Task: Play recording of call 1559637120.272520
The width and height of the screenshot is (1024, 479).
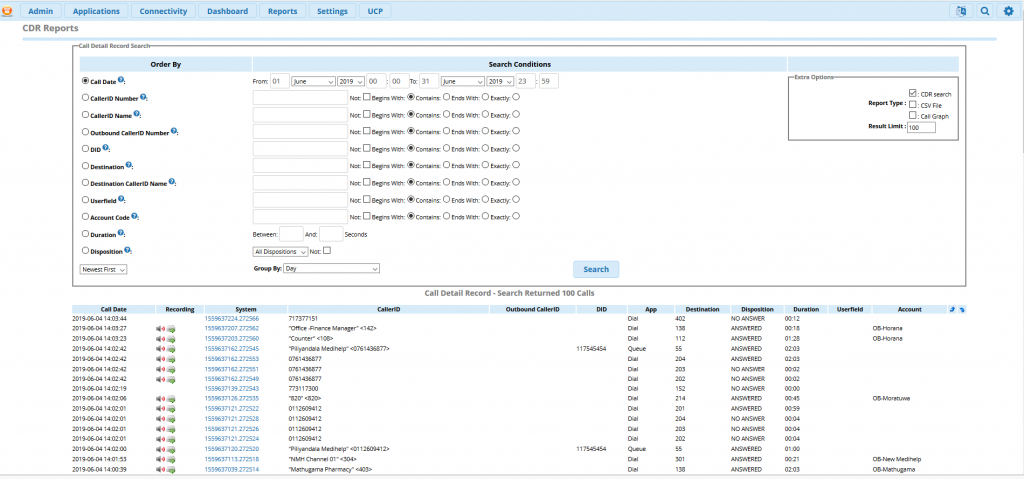Action: click(x=161, y=450)
